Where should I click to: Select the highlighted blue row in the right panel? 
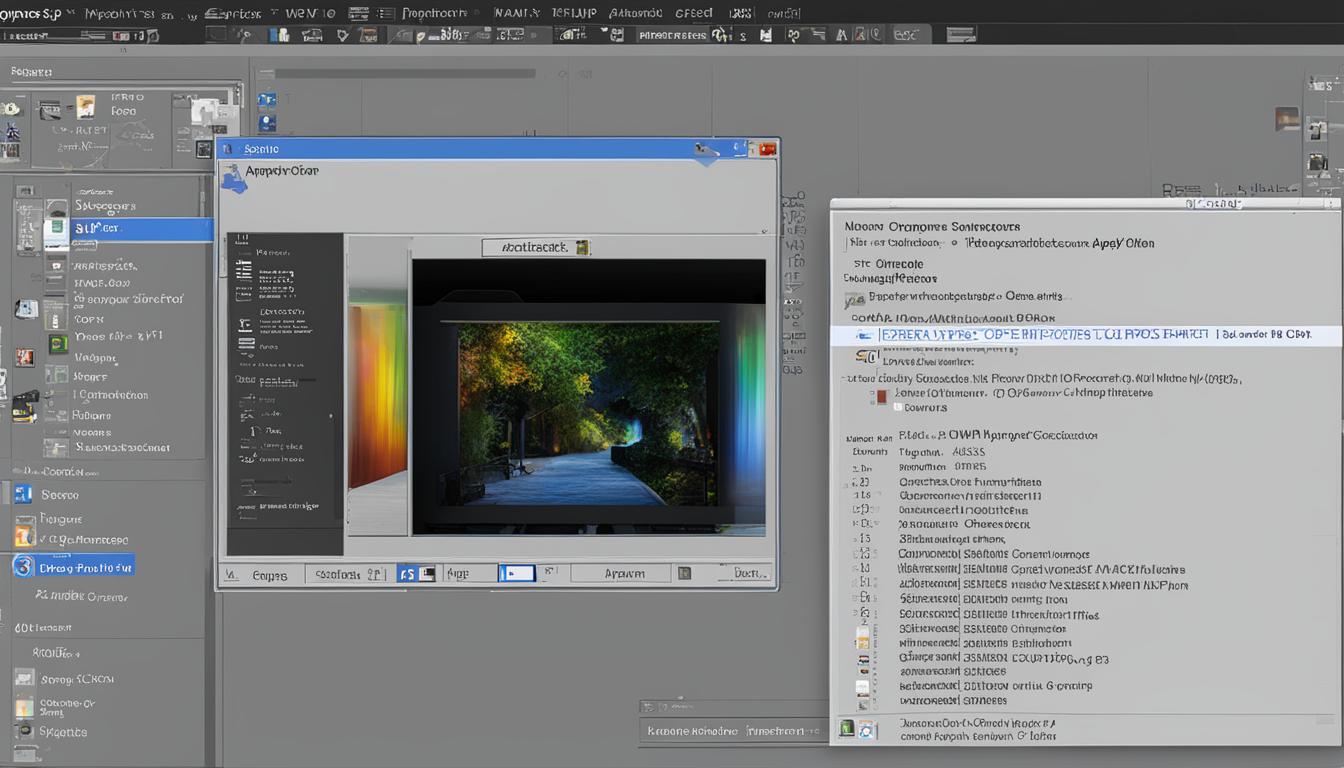(1090, 335)
